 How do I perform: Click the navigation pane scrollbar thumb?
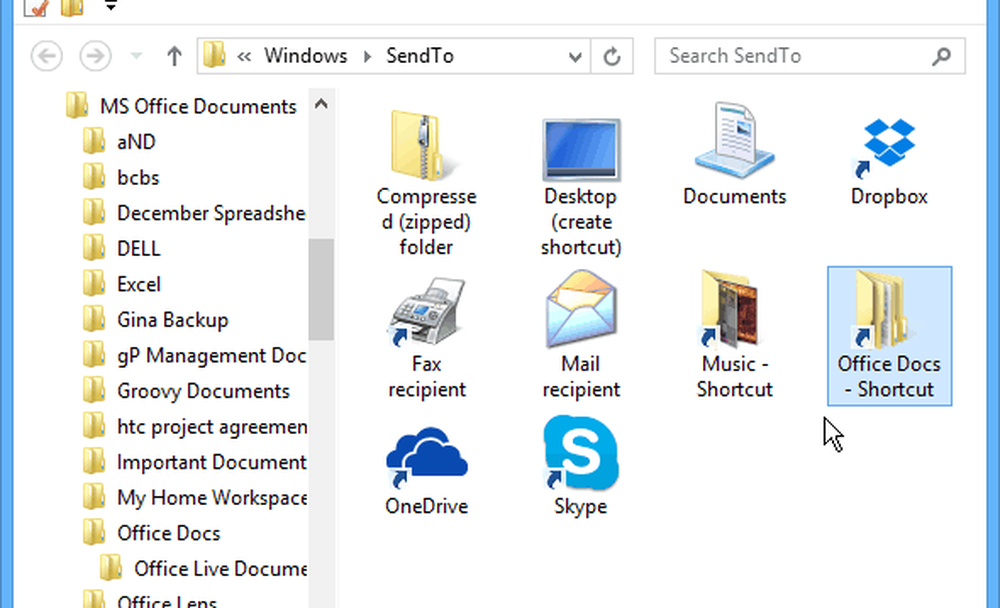click(x=321, y=289)
